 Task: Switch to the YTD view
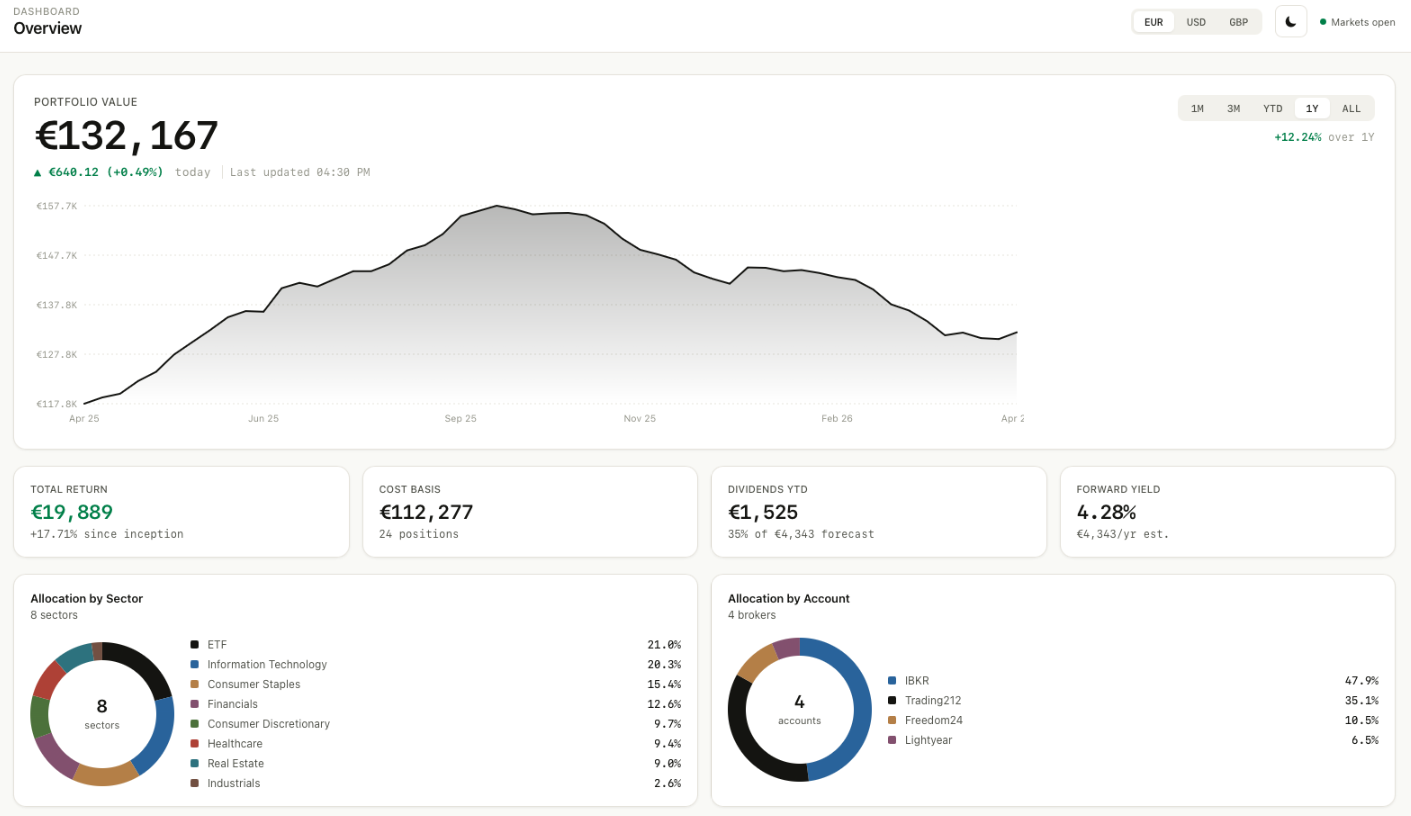[1272, 108]
